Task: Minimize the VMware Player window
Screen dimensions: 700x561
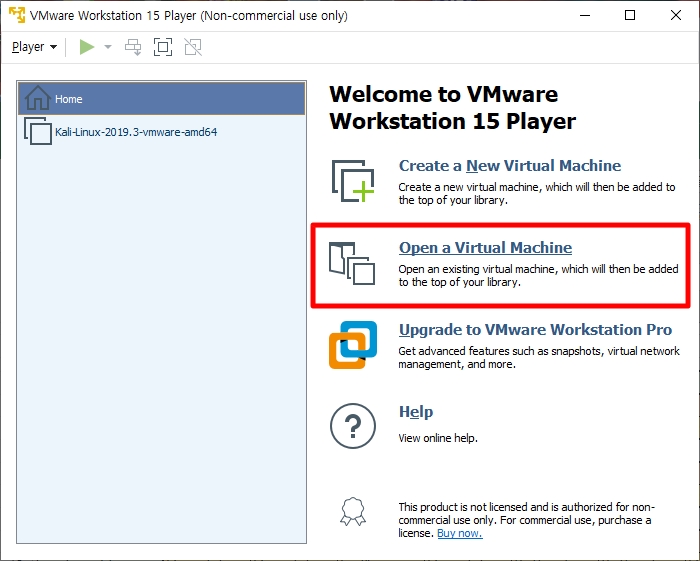Action: coord(585,15)
